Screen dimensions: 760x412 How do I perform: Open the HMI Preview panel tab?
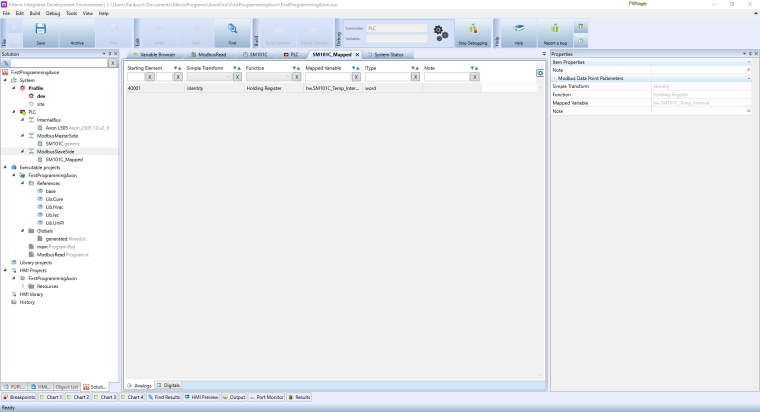pyautogui.click(x=202, y=397)
